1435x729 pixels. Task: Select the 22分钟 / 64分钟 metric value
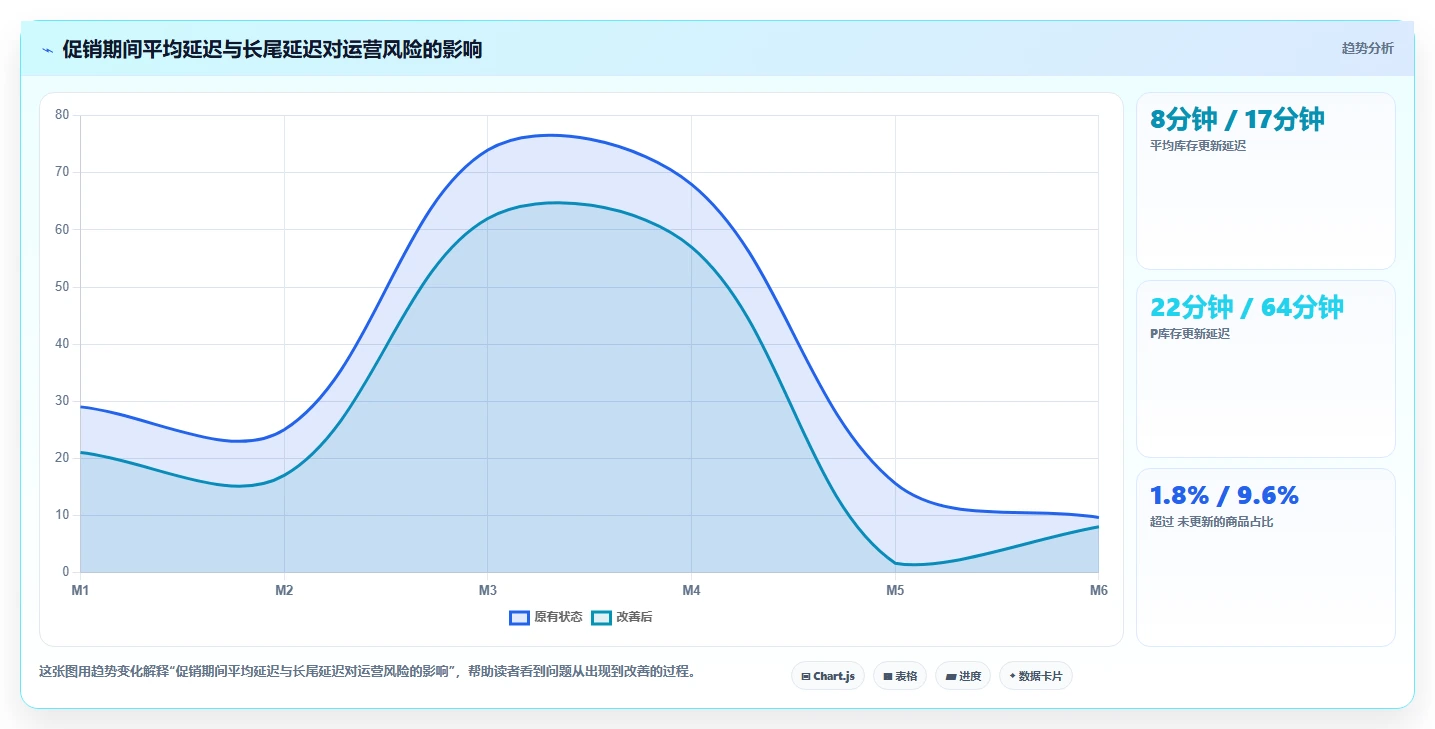pos(1247,307)
